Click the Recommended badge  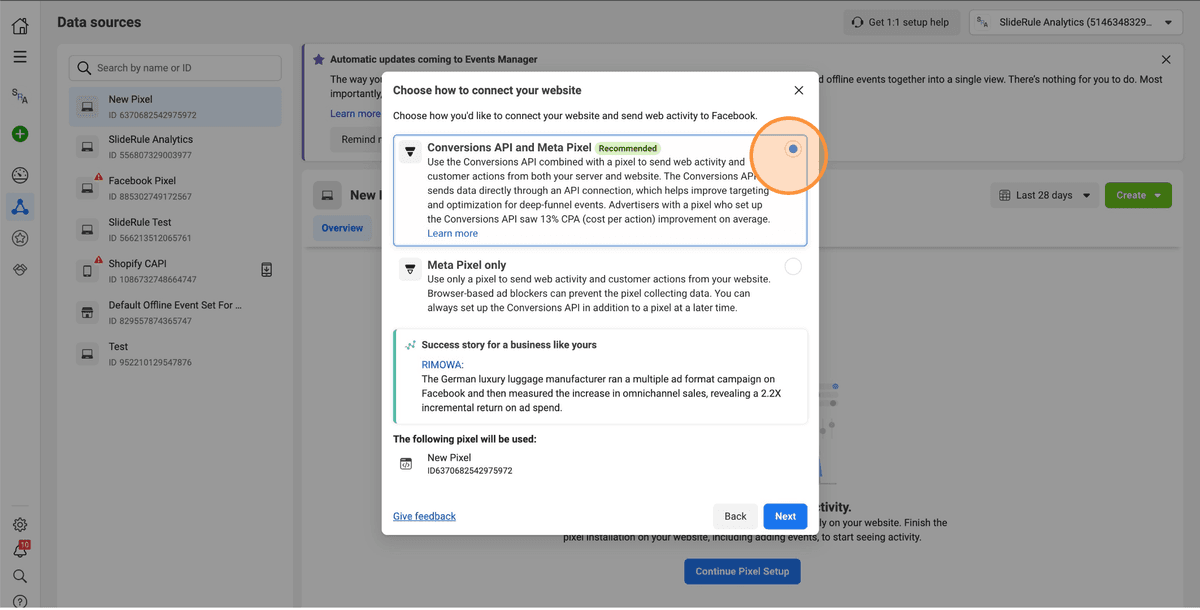point(627,148)
